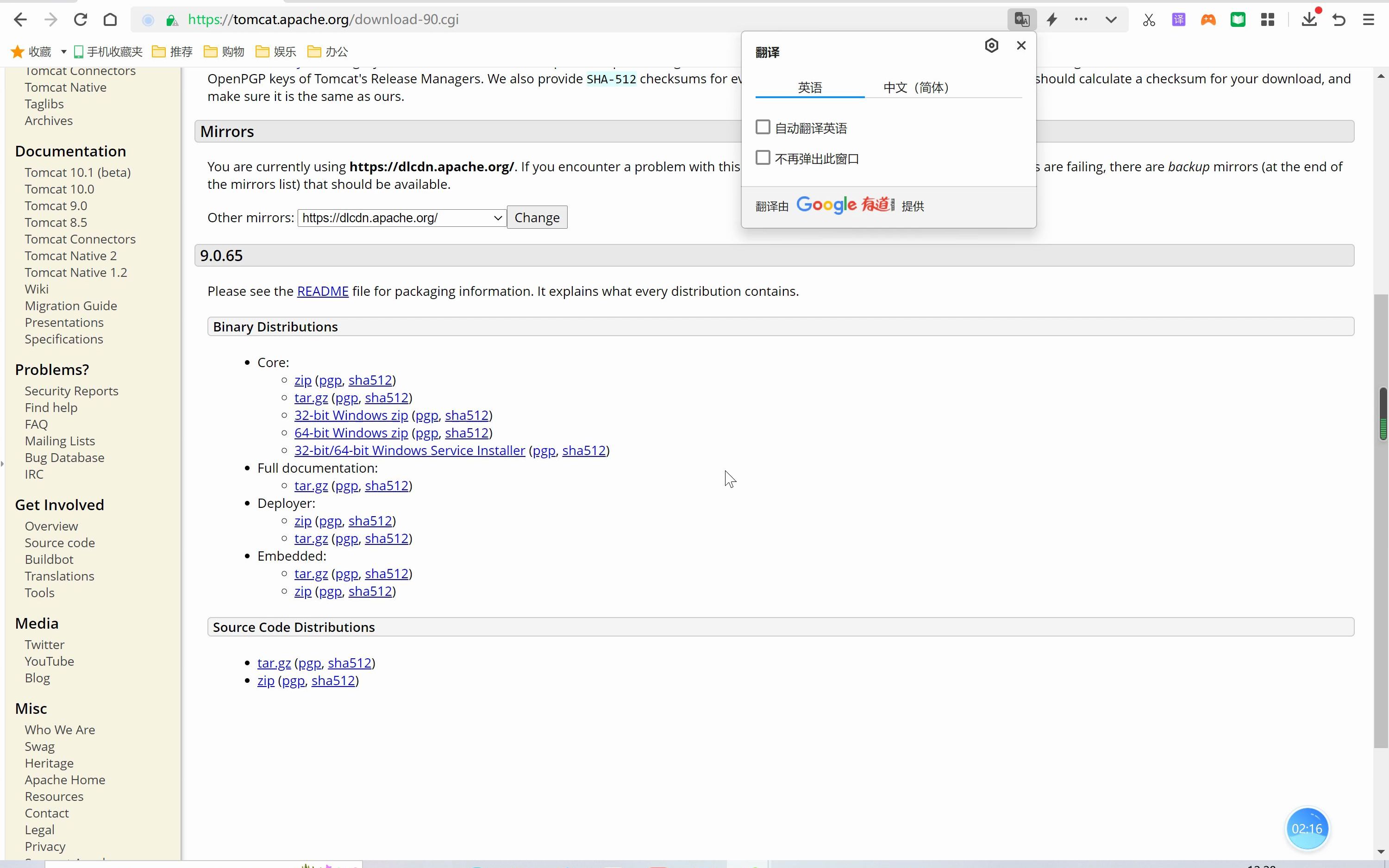Viewport: 1389px width, 868px height.
Task: Click Core zip download link
Action: coord(303,380)
